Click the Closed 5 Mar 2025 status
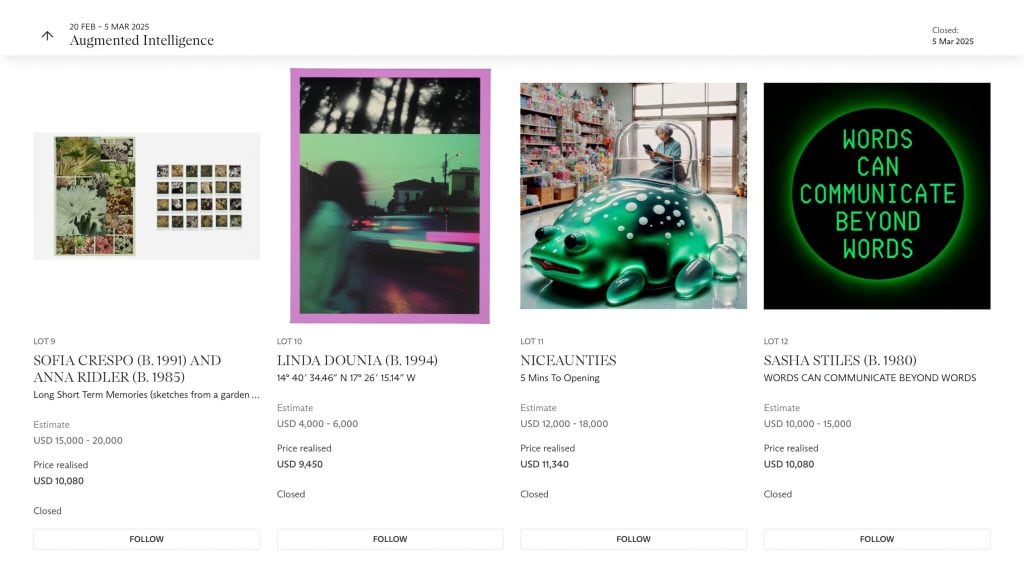This screenshot has width=1024, height=576. click(952, 35)
